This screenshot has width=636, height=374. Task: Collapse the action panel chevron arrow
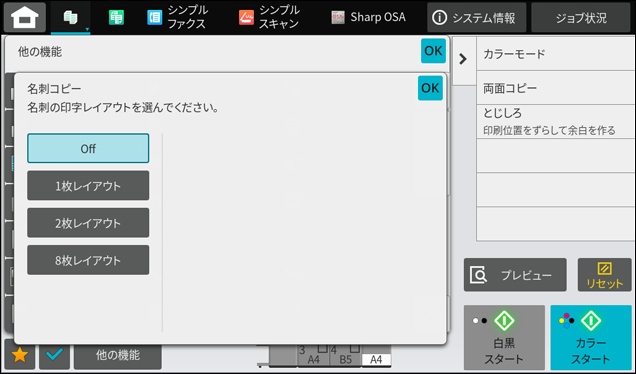click(463, 59)
